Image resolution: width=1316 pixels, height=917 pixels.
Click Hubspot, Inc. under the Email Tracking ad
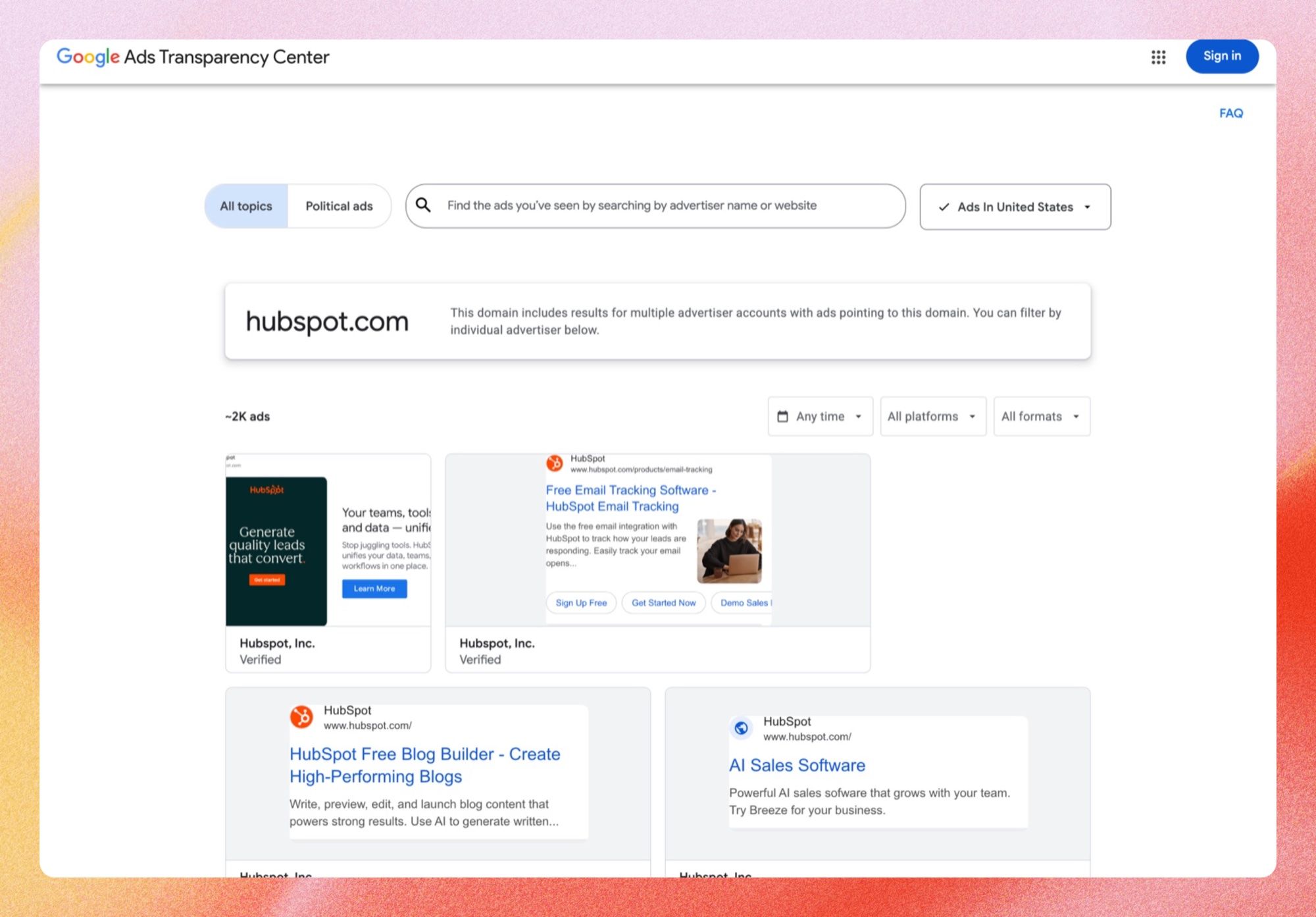(497, 643)
